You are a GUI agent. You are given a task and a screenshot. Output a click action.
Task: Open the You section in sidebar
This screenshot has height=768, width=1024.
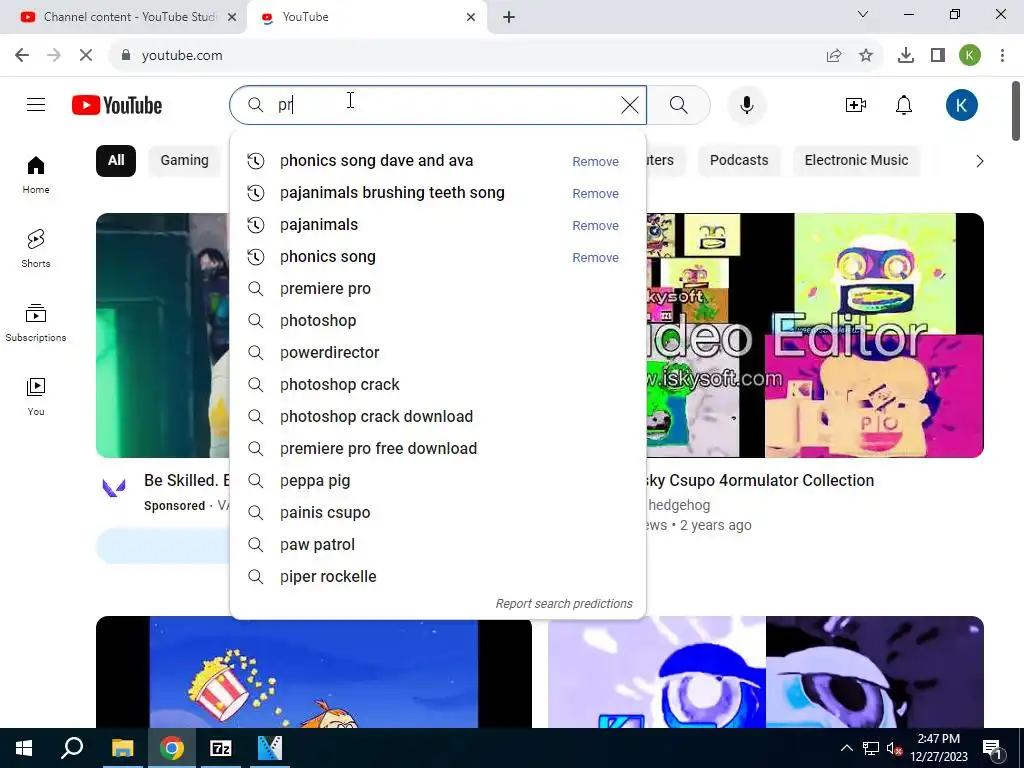point(36,396)
